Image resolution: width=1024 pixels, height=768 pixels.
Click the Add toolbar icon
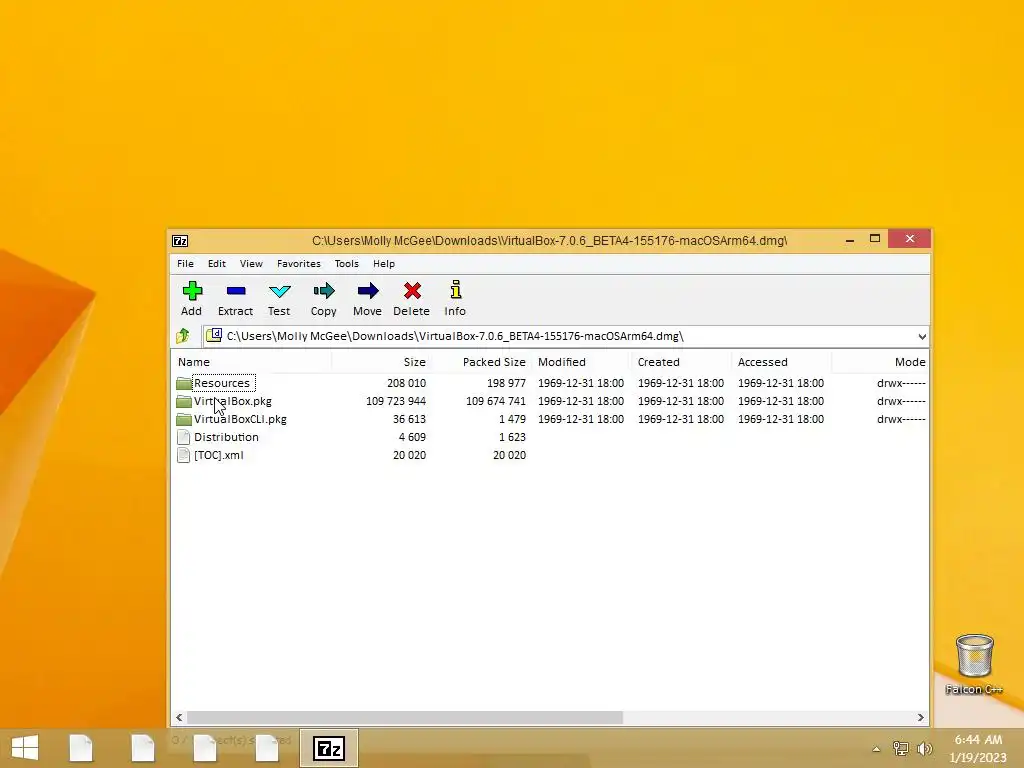192,291
